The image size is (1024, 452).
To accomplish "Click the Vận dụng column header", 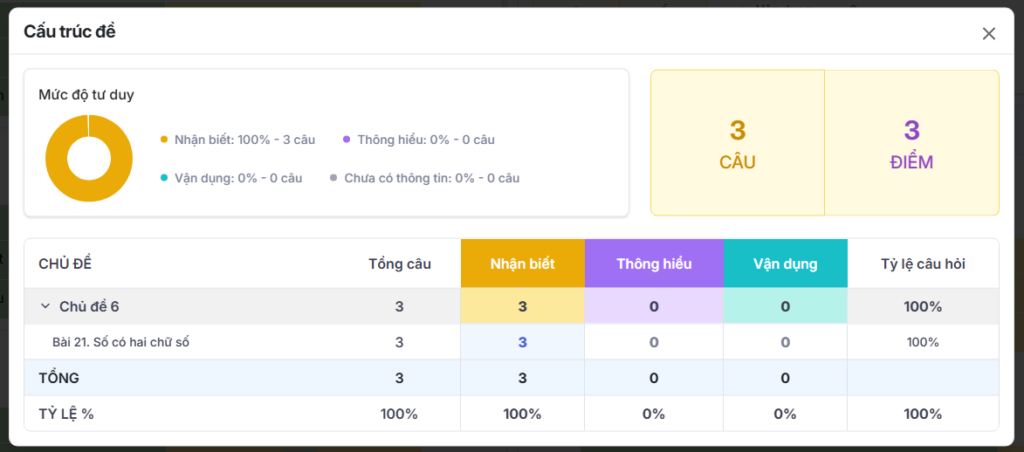I will (x=785, y=264).
